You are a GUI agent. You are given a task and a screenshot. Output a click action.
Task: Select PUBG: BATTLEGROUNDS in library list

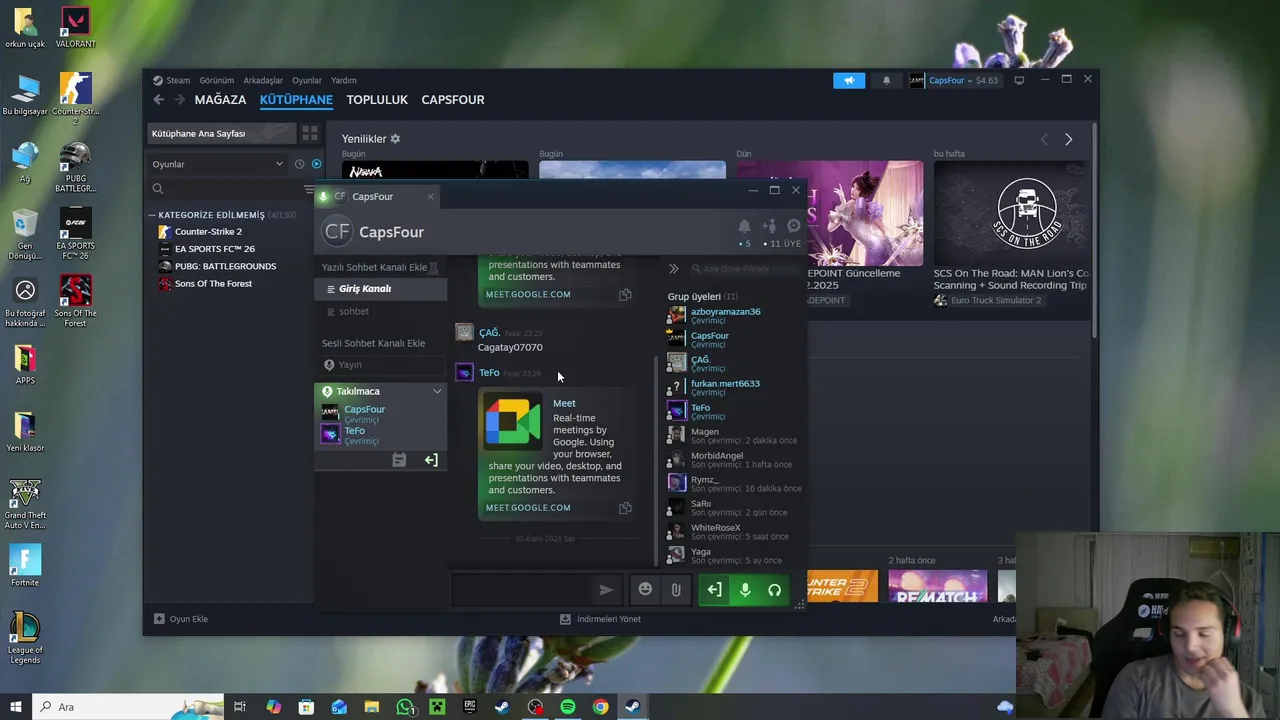coord(225,266)
